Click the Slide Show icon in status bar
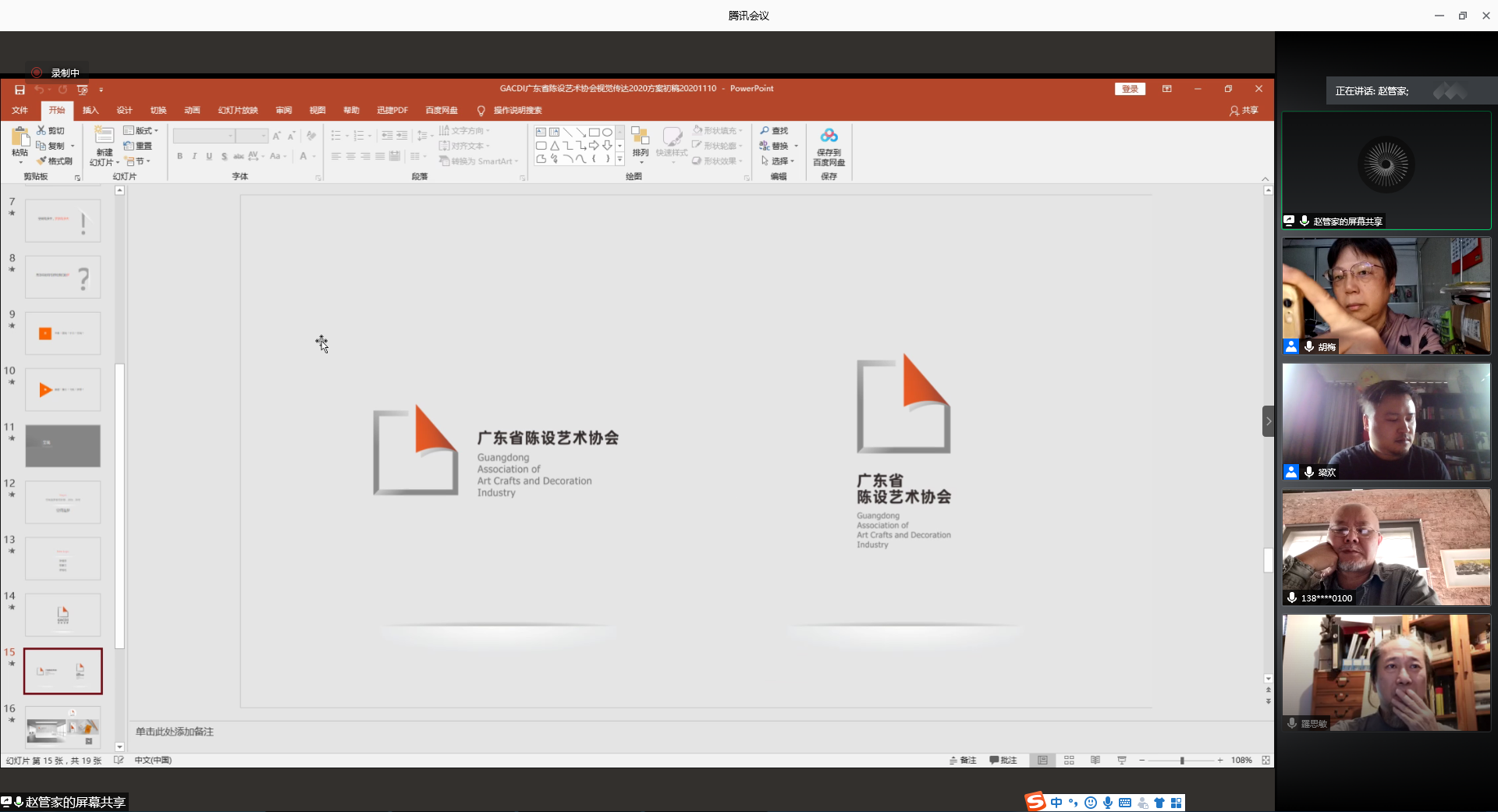Screen dimensions: 1498x812 [1122, 760]
